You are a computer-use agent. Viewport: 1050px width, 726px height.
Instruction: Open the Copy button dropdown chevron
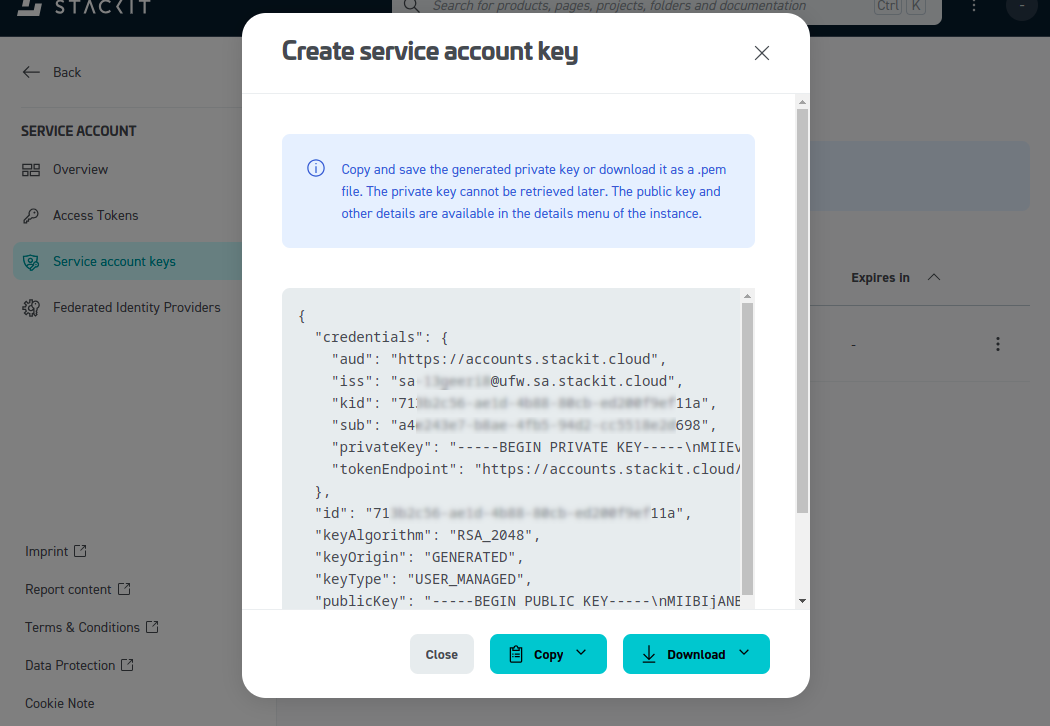581,653
